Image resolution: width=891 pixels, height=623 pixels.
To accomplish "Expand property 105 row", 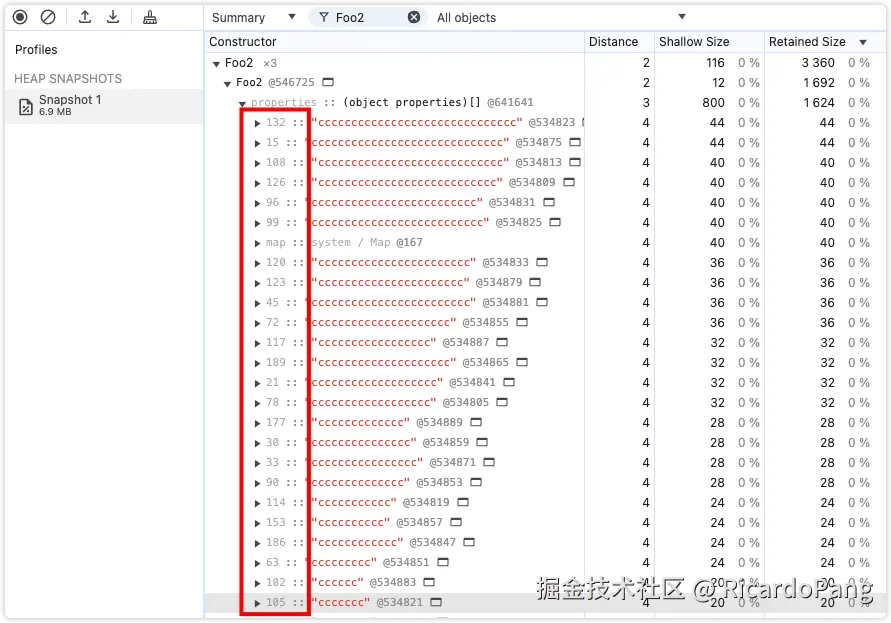I will tap(257, 603).
